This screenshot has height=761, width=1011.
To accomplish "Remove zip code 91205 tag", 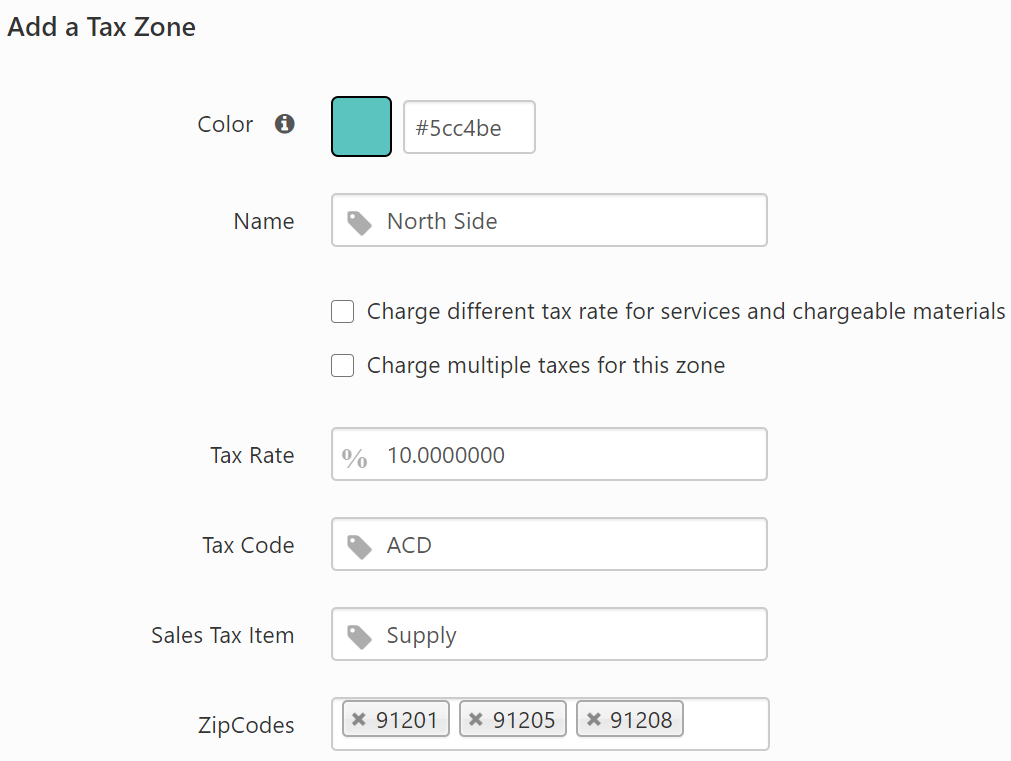I will click(x=476, y=720).
